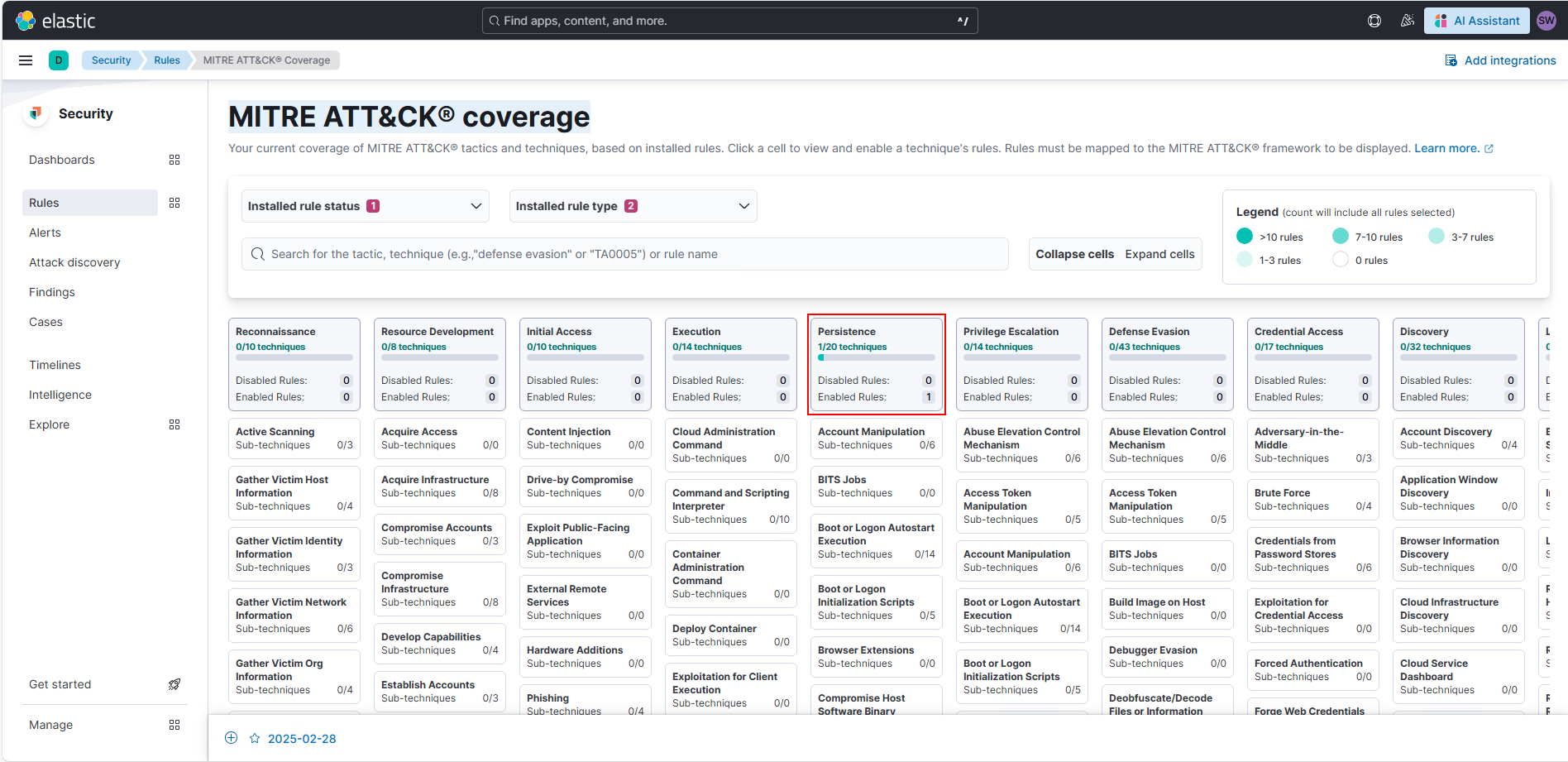Click the 0 rules legend swatch
The height and width of the screenshot is (762, 1568).
[x=1341, y=260]
